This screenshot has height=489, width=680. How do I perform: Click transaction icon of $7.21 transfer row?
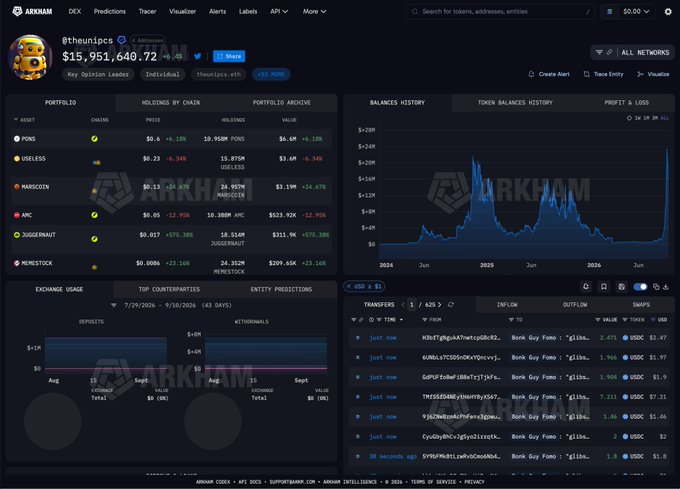click(x=358, y=397)
